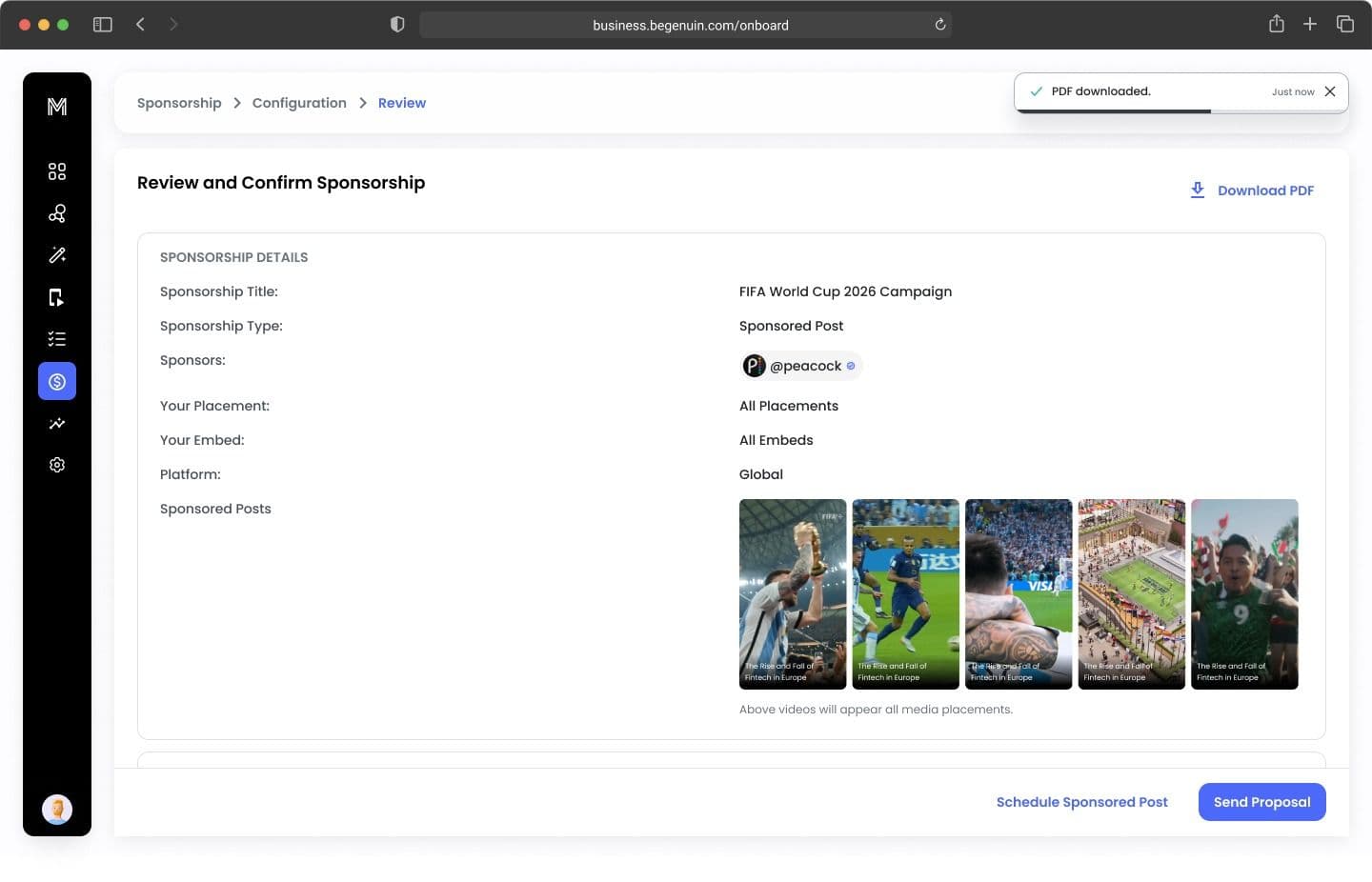This screenshot has height=882, width=1372.
Task: Click the @peacock sponsor chip
Action: (800, 366)
